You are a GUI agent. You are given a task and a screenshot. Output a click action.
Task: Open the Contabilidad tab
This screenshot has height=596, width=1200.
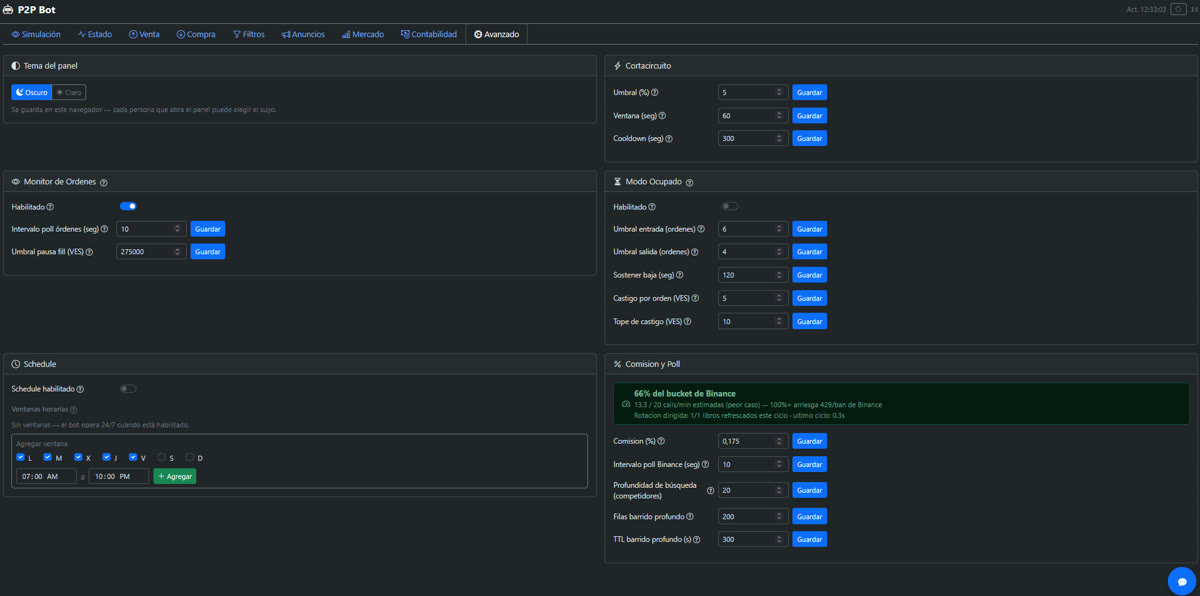click(429, 34)
